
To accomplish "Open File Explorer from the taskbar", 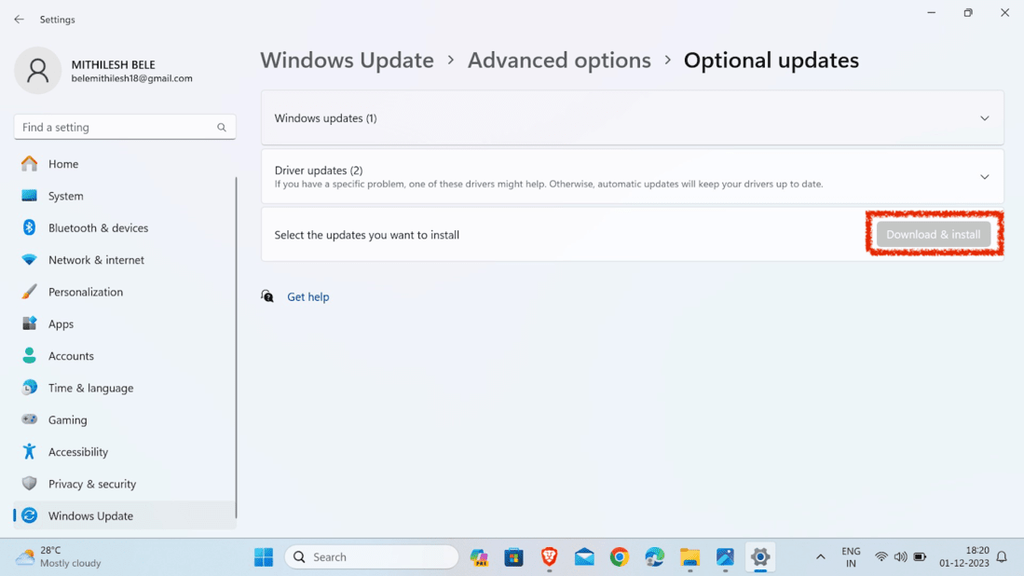I will [689, 557].
